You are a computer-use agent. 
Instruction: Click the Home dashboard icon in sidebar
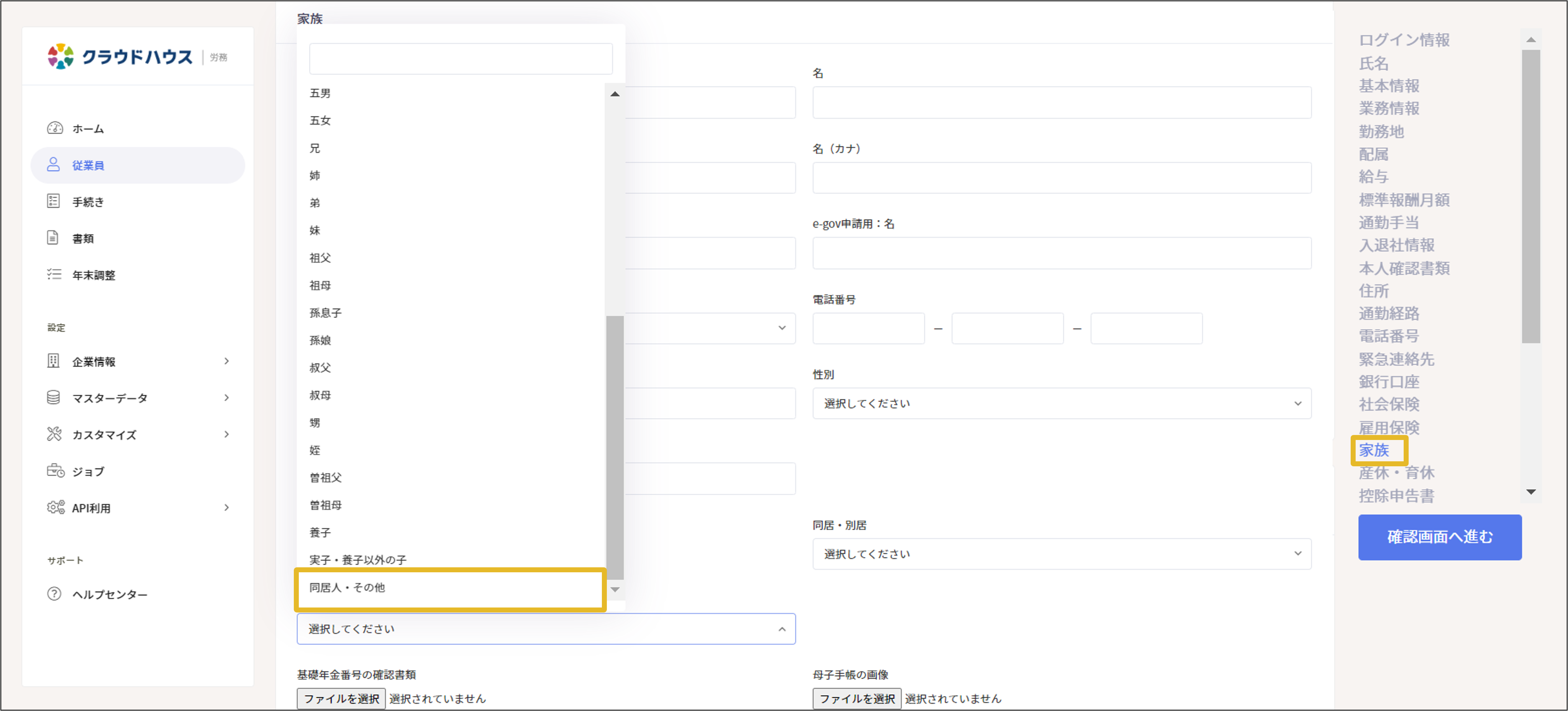55,128
